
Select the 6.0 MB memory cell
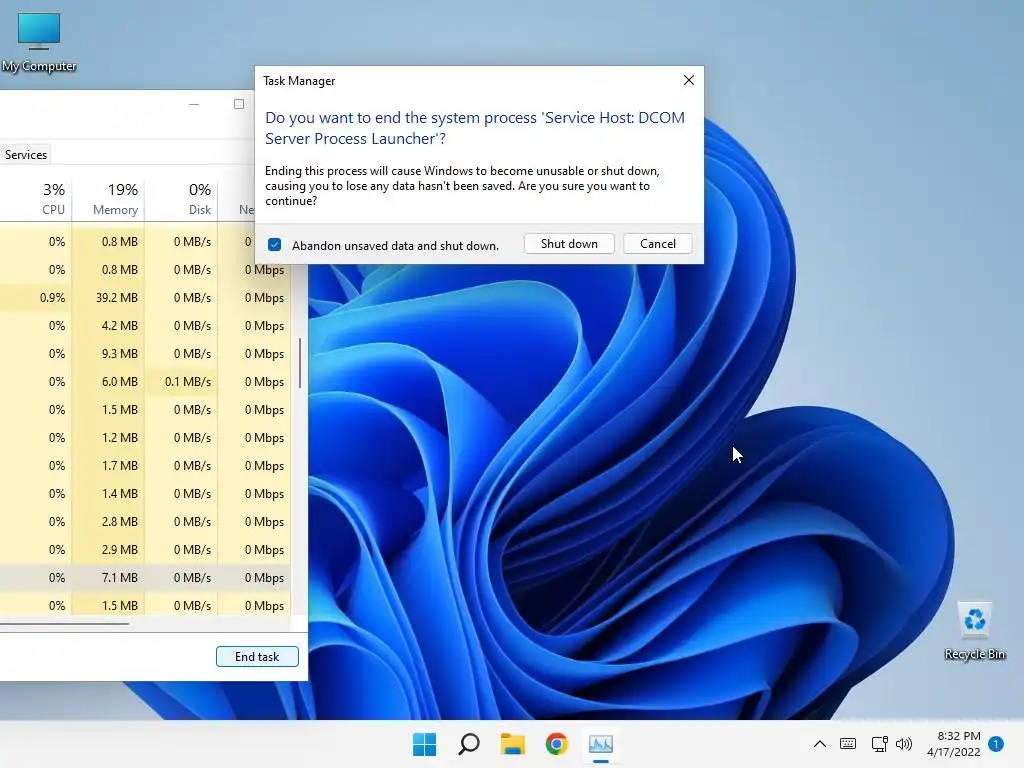pyautogui.click(x=108, y=382)
